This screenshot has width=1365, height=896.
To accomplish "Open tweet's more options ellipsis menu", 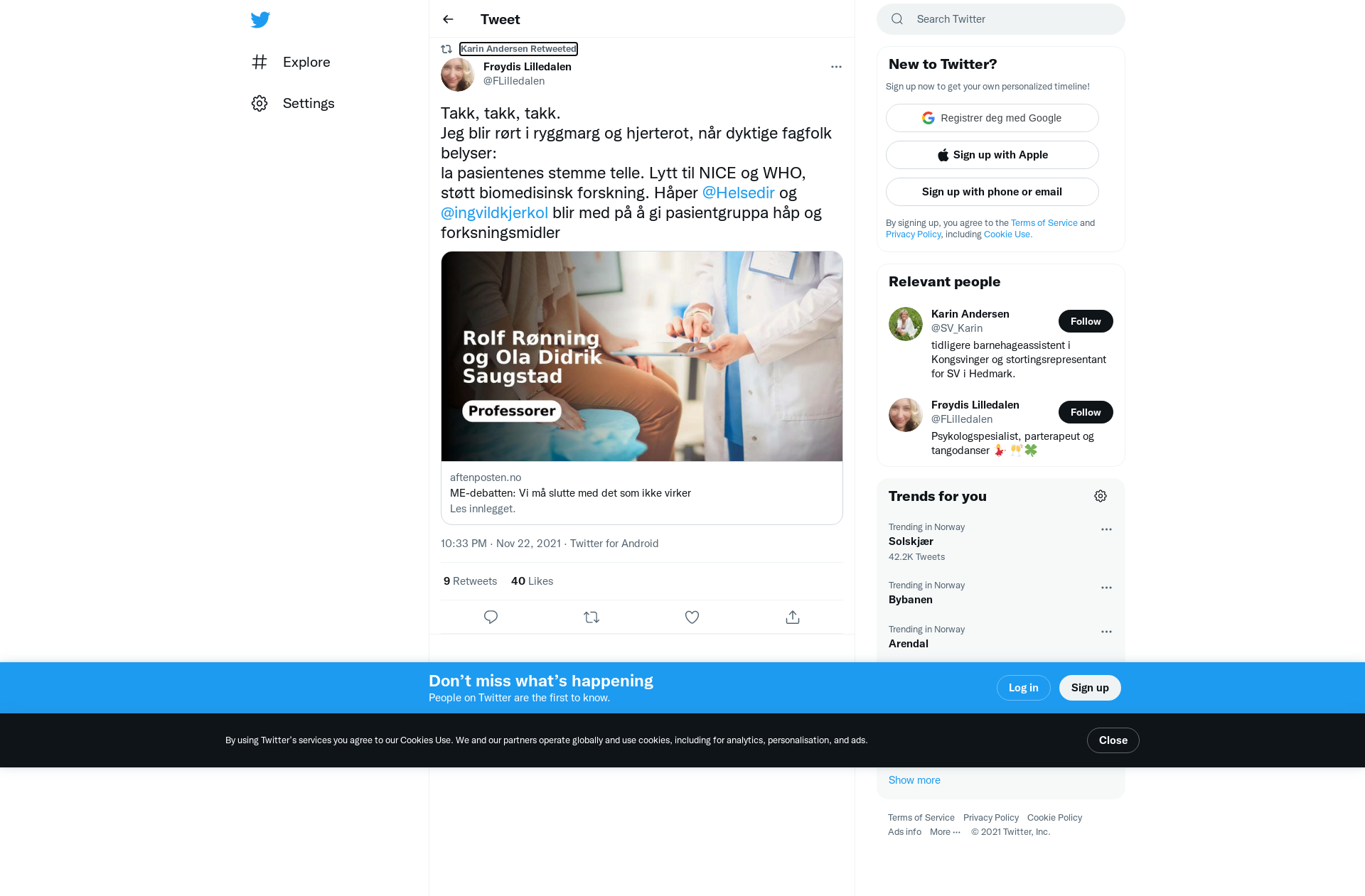I will tap(836, 67).
